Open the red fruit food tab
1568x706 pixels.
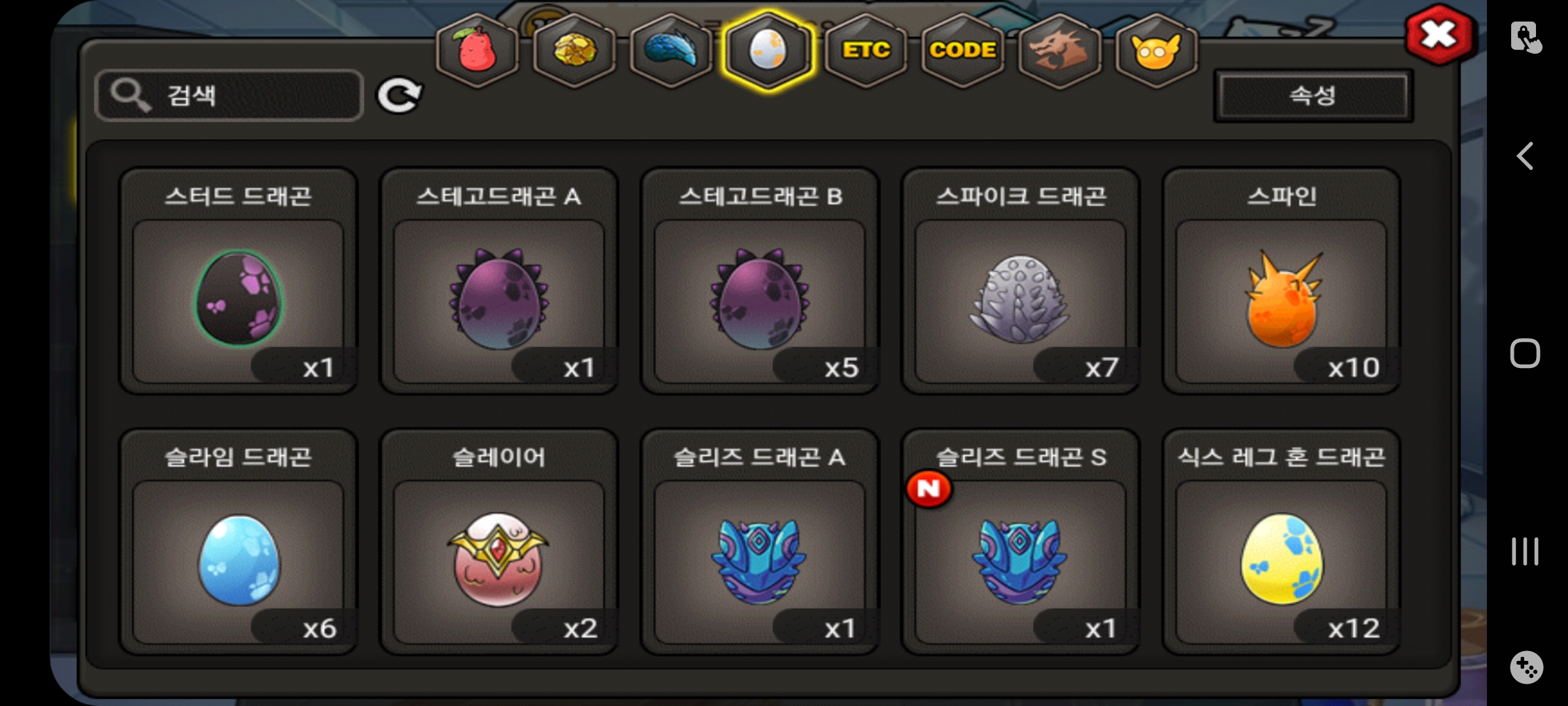coord(478,51)
